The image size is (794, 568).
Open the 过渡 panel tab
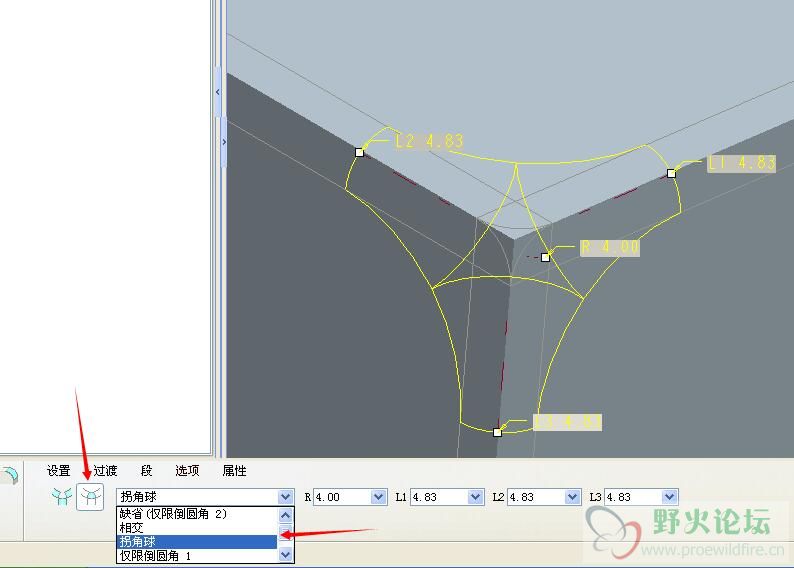pos(105,471)
